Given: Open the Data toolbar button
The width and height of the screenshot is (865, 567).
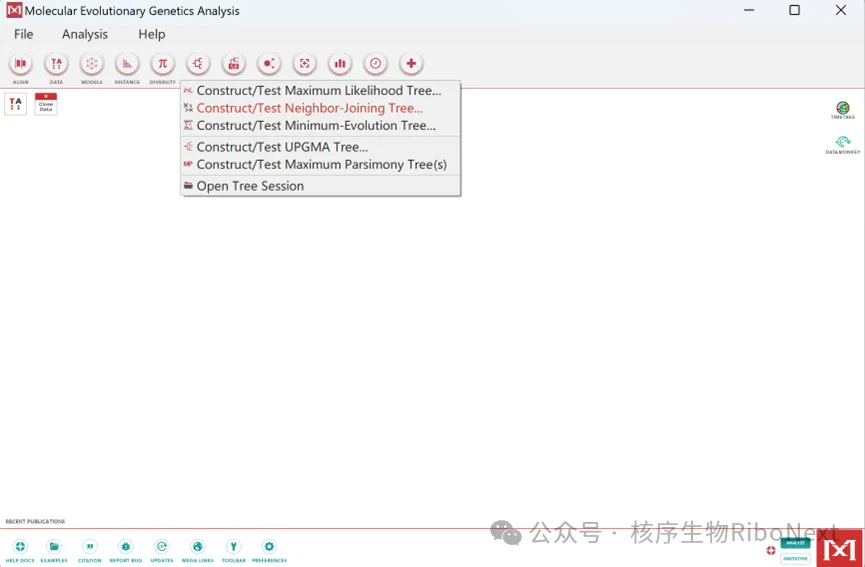Looking at the screenshot, I should pyautogui.click(x=56, y=64).
